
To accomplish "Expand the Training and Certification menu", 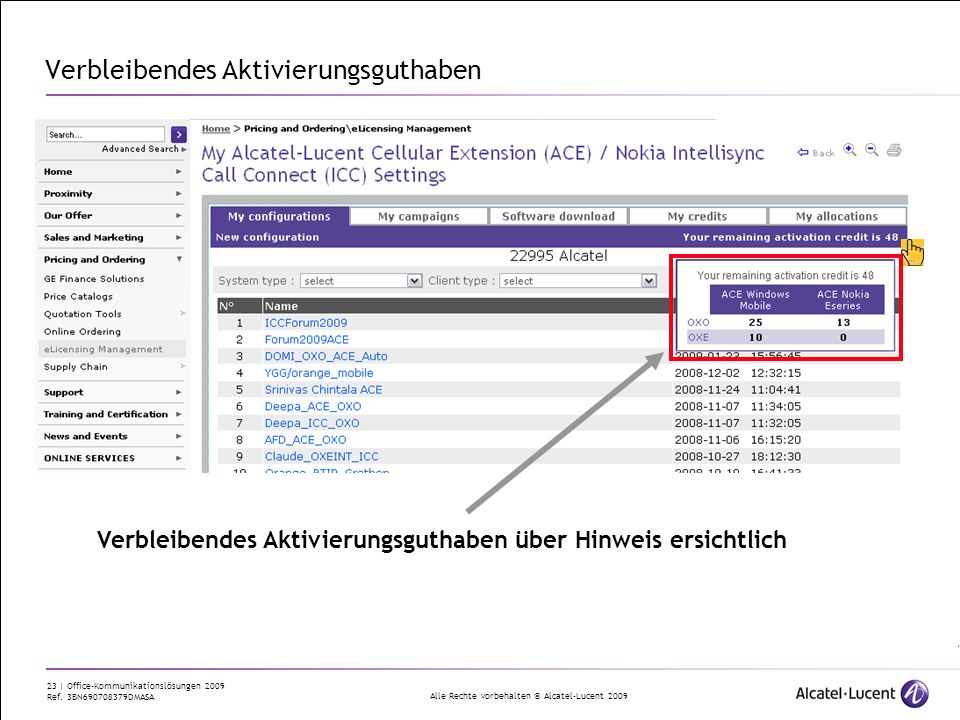I will [x=112, y=414].
